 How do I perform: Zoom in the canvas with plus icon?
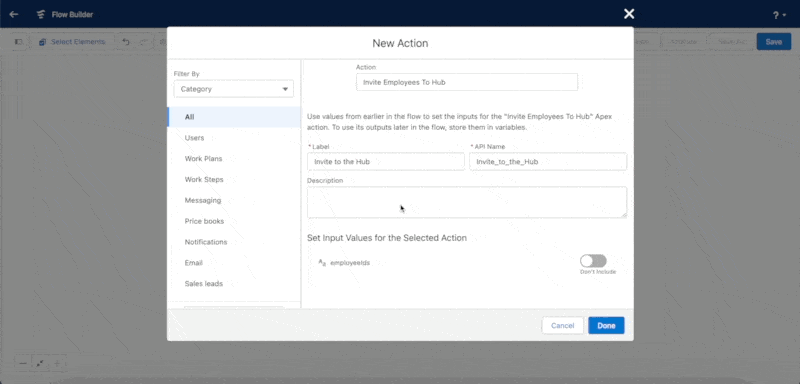point(57,363)
